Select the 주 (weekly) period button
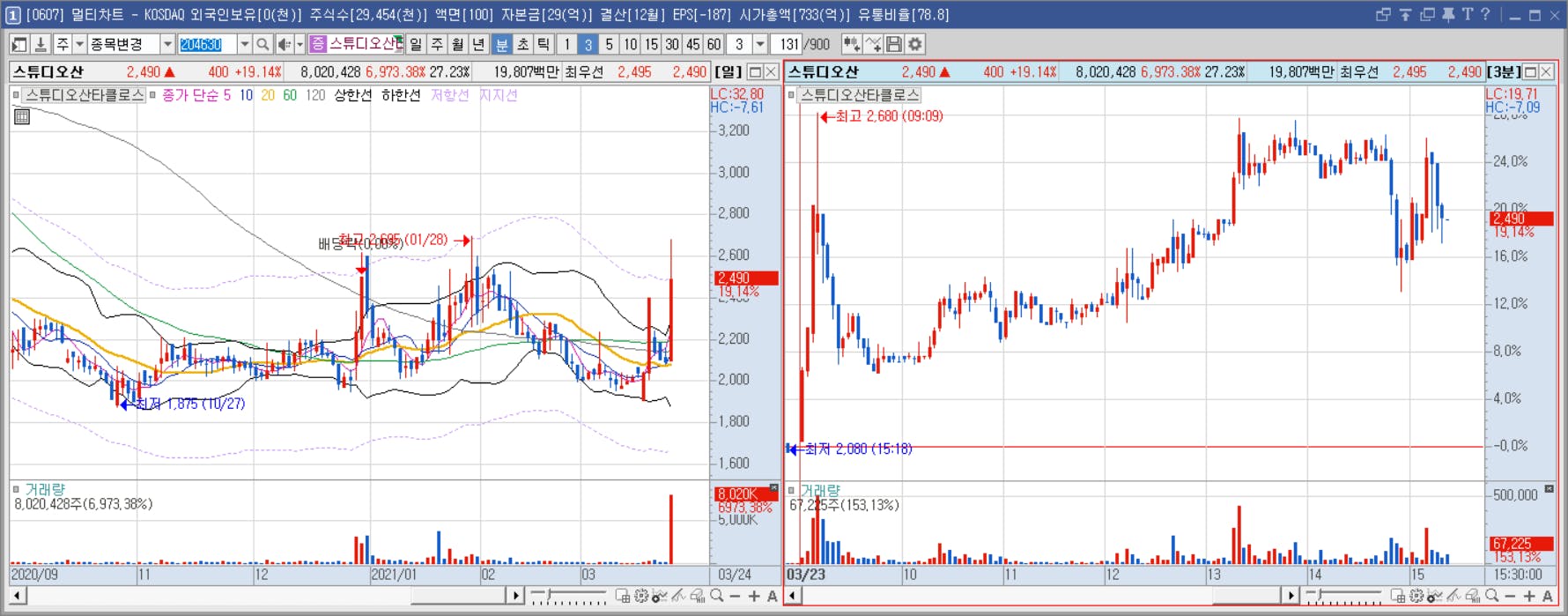The height and width of the screenshot is (616, 1568). pyautogui.click(x=437, y=44)
